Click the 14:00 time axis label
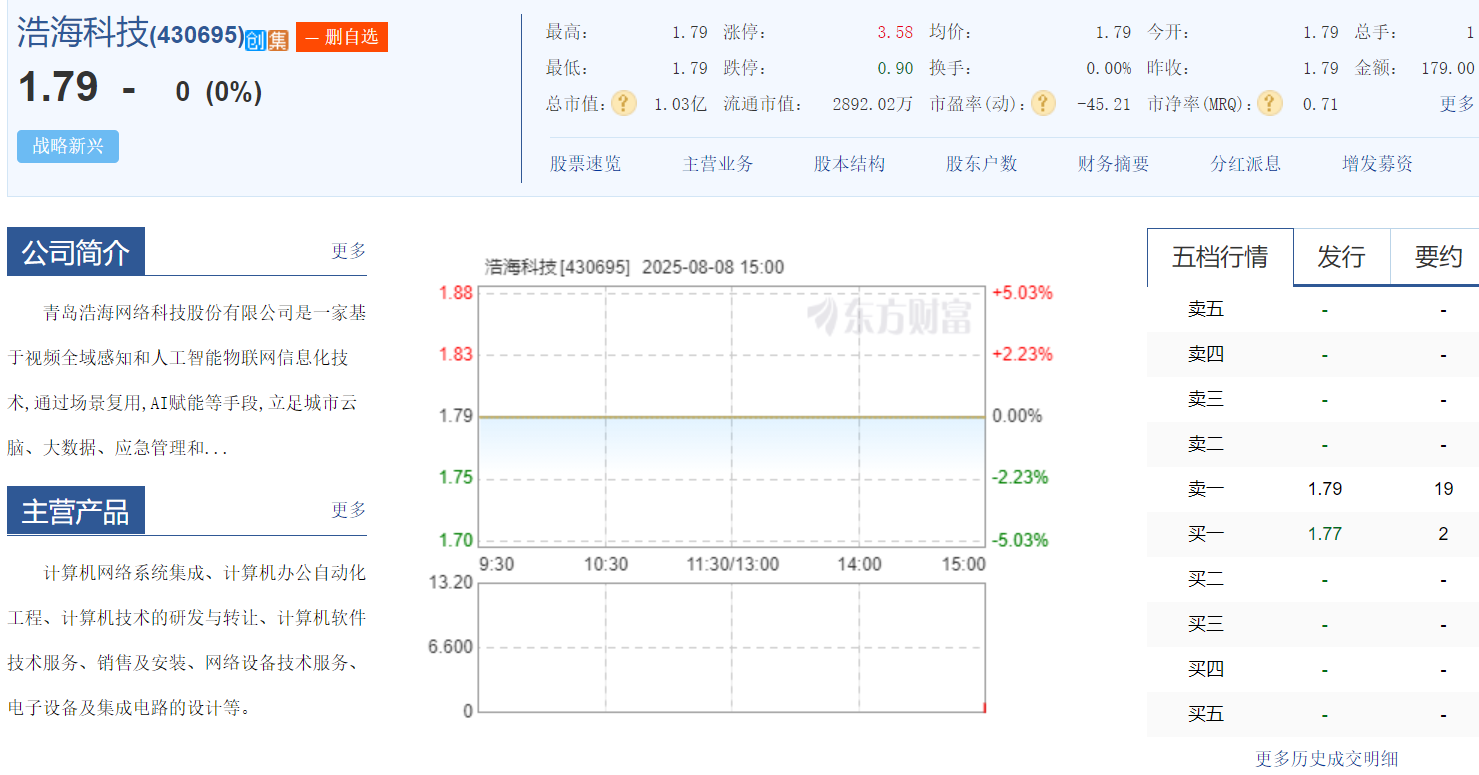The image size is (1479, 775). coord(859,564)
